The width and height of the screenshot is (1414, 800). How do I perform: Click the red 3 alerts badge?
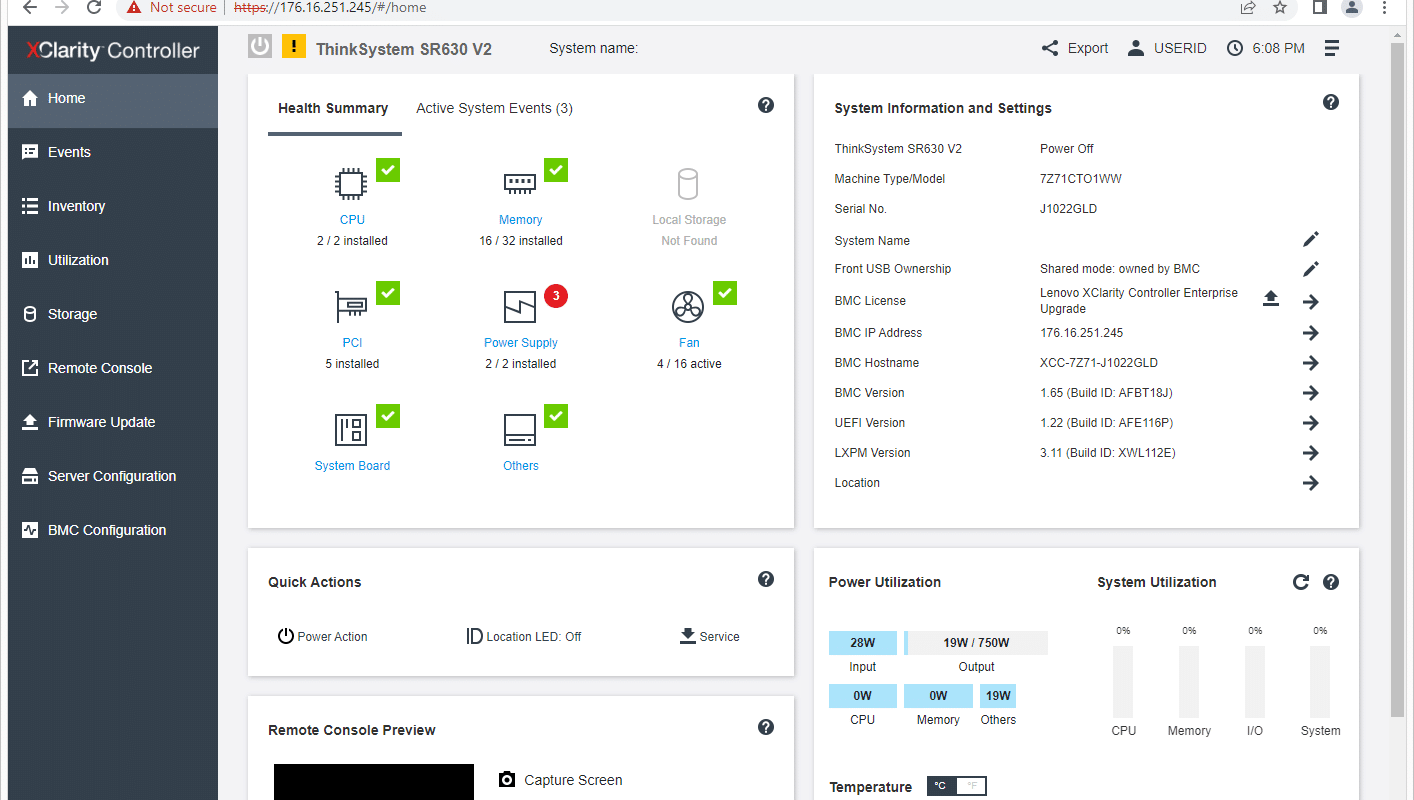(x=557, y=296)
